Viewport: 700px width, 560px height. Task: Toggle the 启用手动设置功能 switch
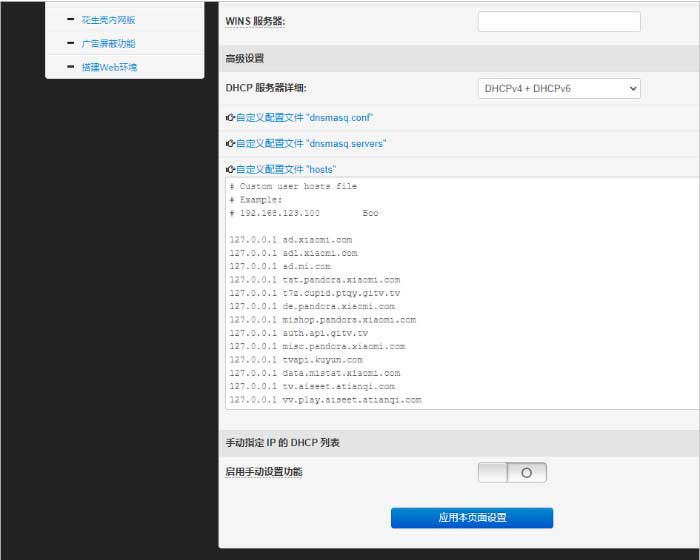tap(512, 472)
